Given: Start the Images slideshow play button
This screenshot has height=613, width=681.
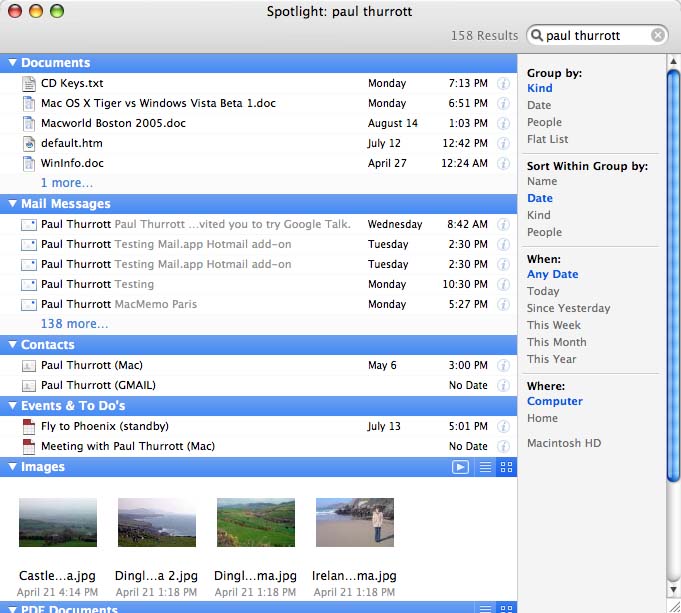Looking at the screenshot, I should click(x=460, y=467).
